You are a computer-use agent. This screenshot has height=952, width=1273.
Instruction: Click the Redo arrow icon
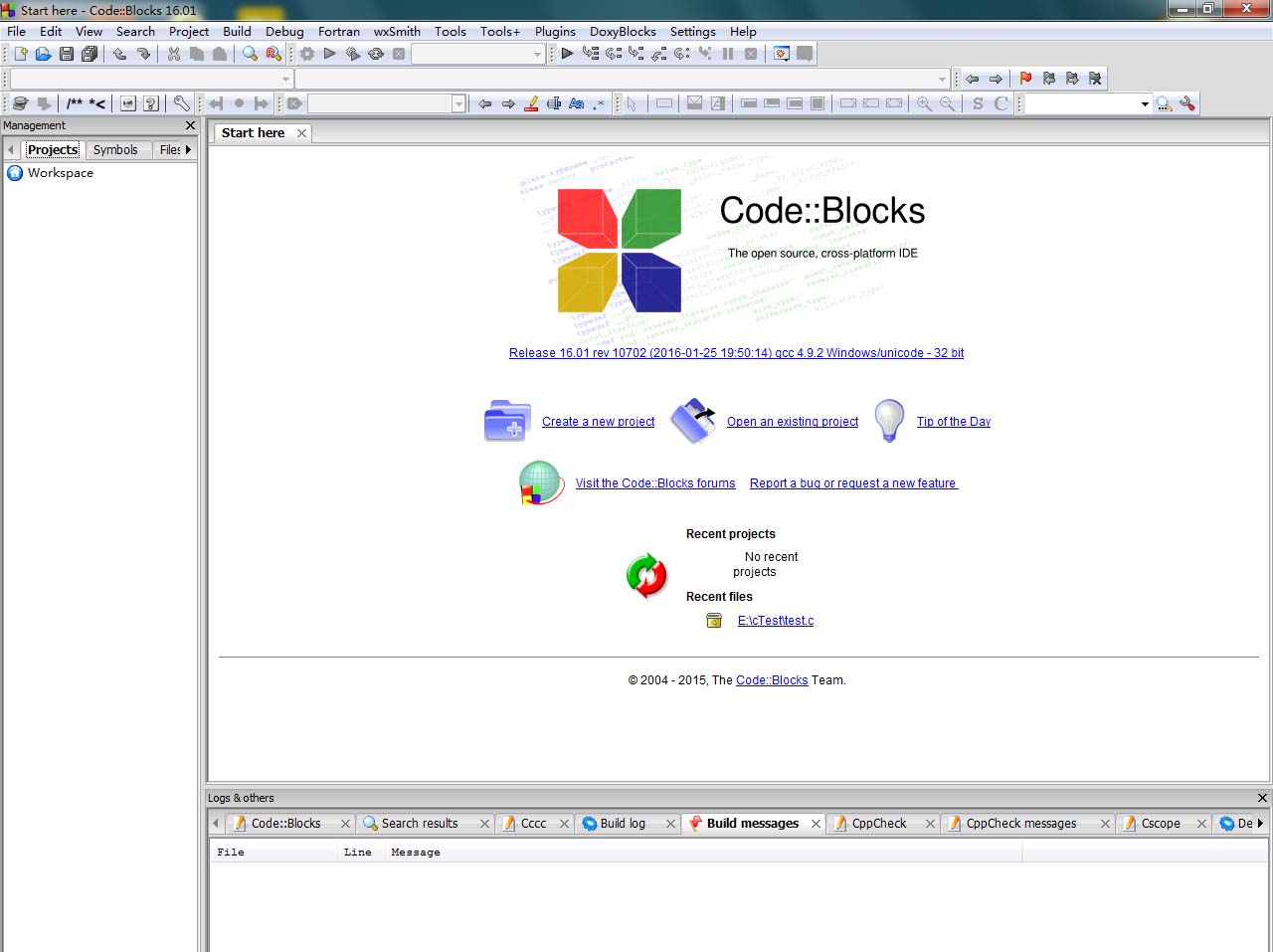143,54
